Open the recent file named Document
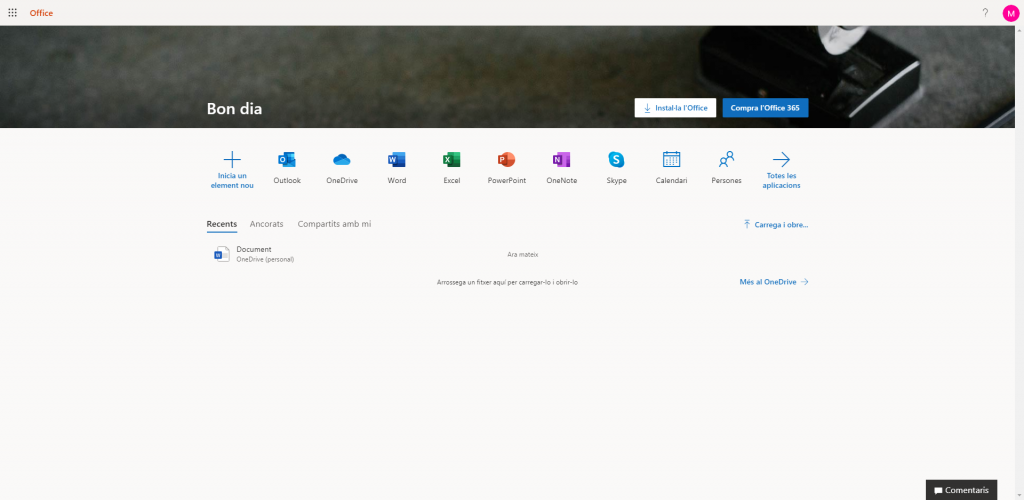 coord(254,250)
